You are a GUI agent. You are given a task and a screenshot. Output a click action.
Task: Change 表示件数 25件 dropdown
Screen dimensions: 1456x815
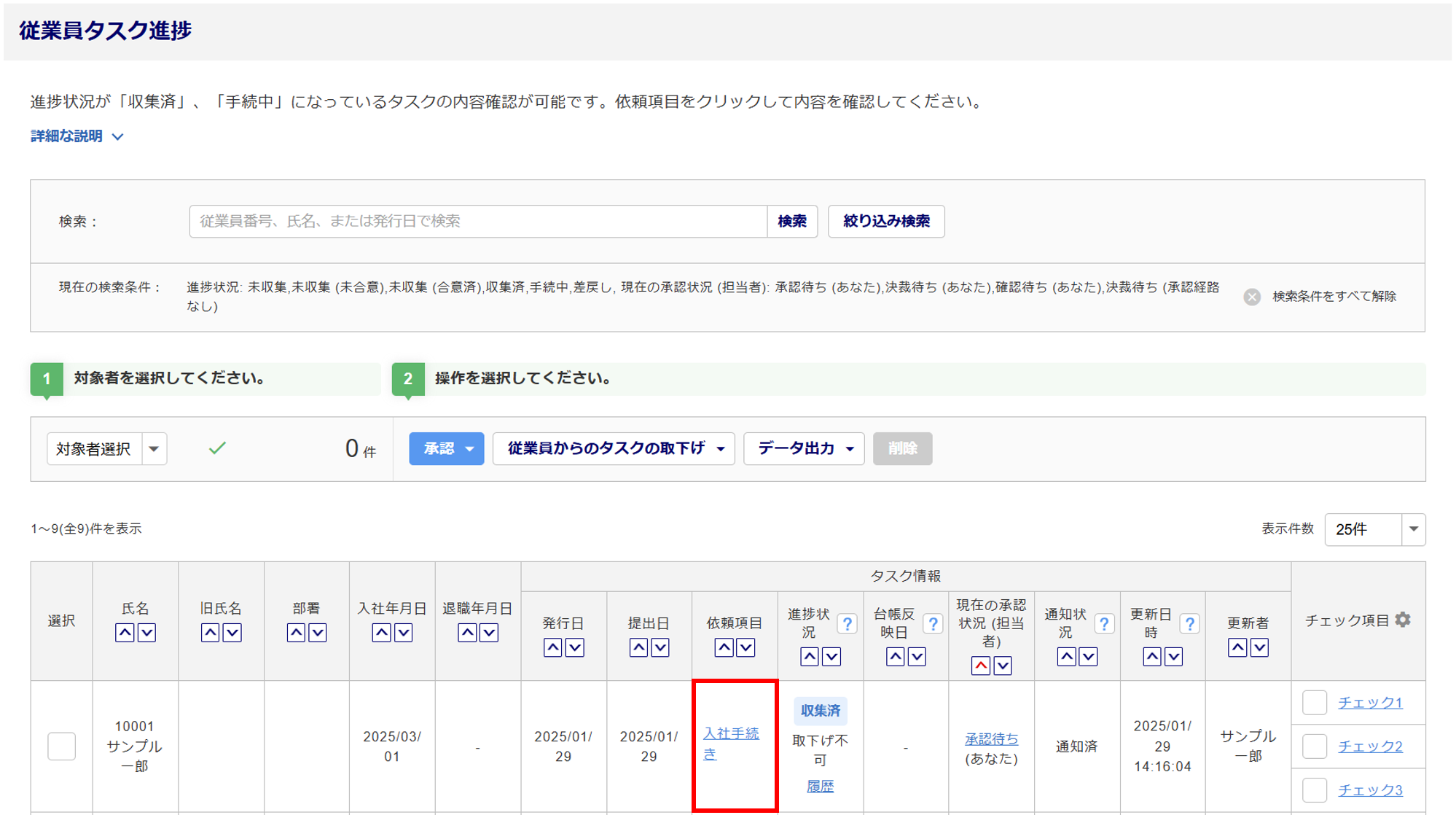1374,529
